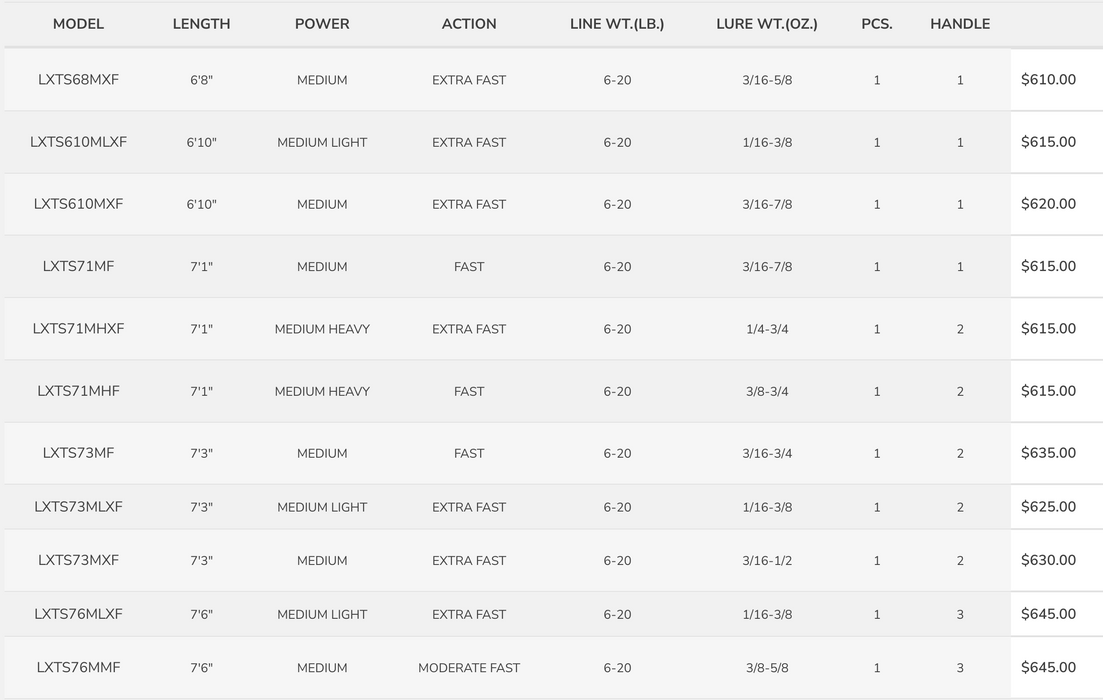The height and width of the screenshot is (700, 1103).
Task: Click the LENGTH column header
Action: click(x=201, y=24)
